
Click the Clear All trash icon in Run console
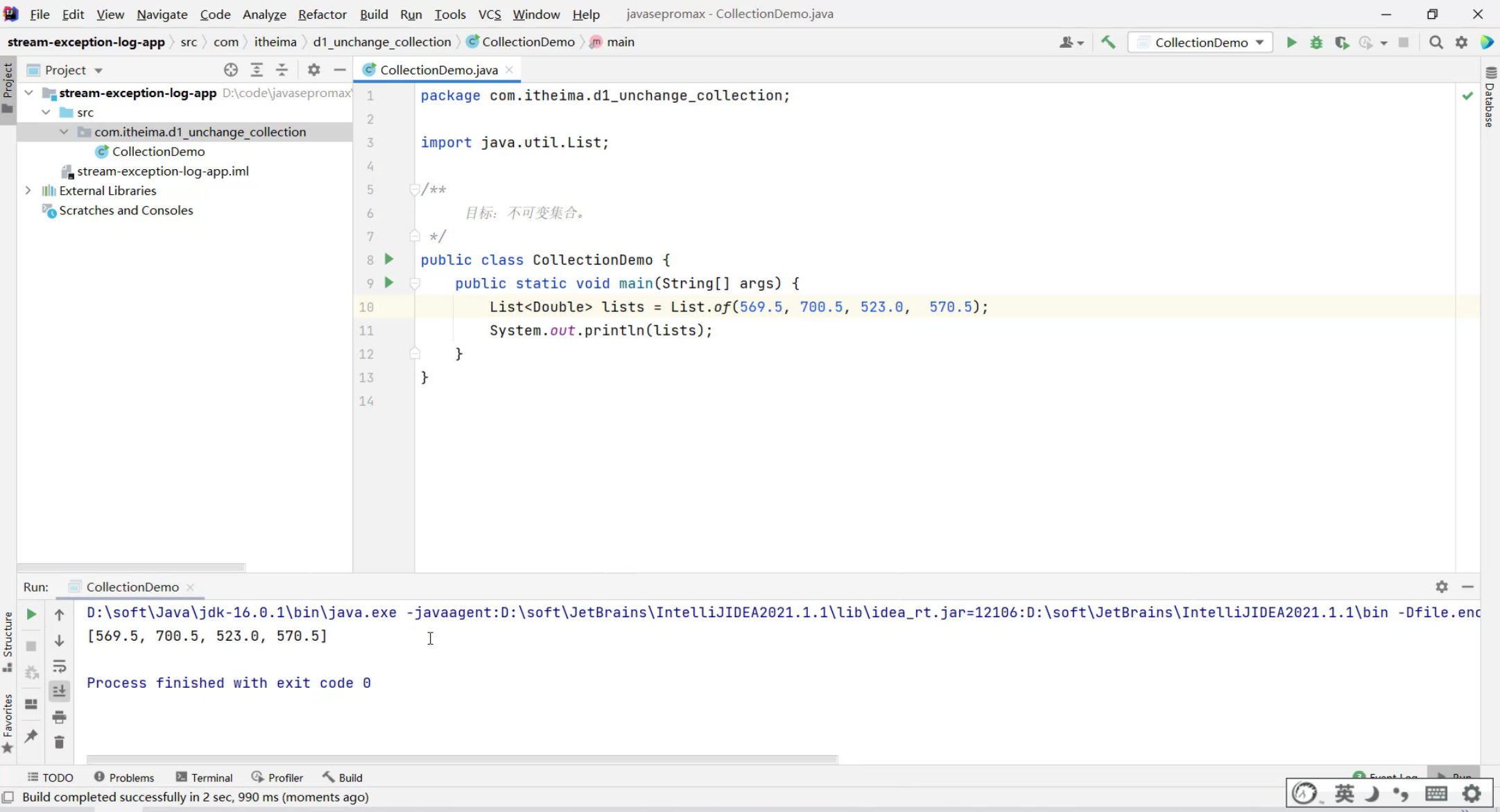pyautogui.click(x=60, y=742)
